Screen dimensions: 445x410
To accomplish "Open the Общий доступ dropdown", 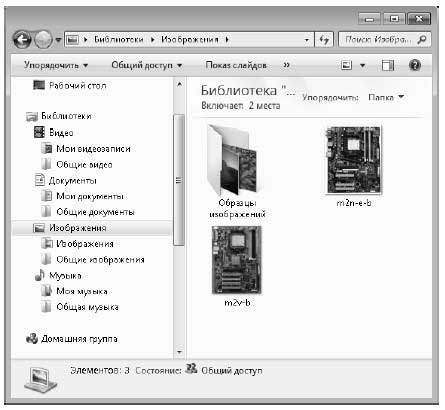I will point(147,65).
